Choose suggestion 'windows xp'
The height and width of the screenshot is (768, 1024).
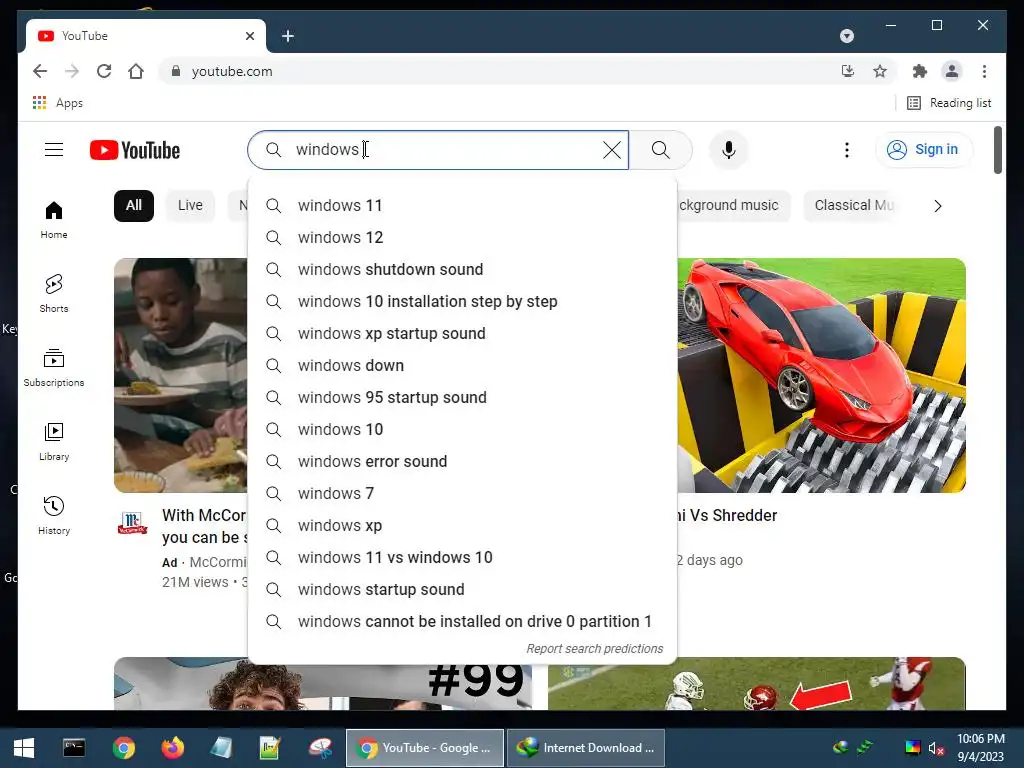[x=462, y=526]
